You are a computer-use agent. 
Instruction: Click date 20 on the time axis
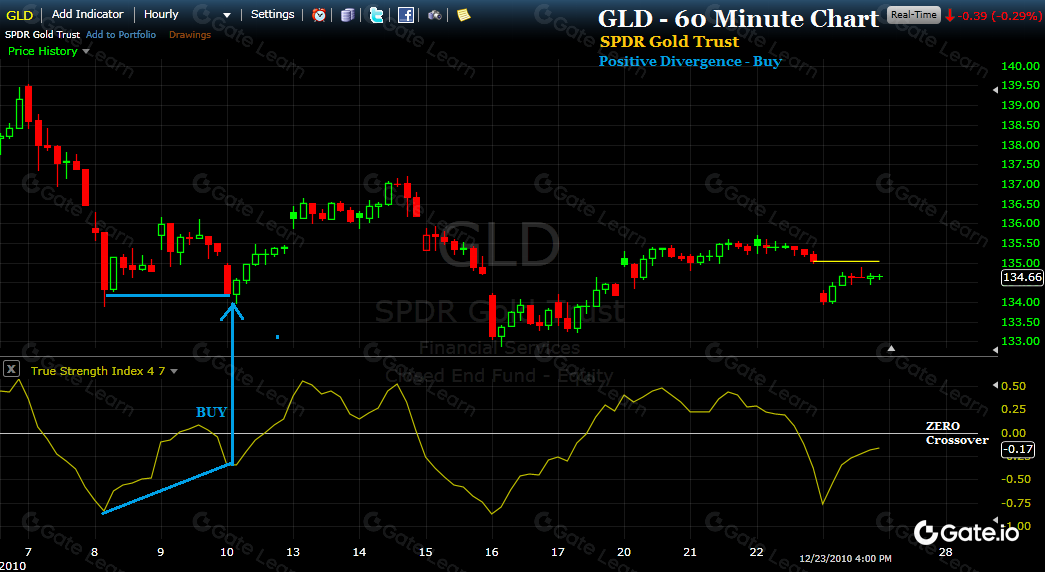(624, 552)
